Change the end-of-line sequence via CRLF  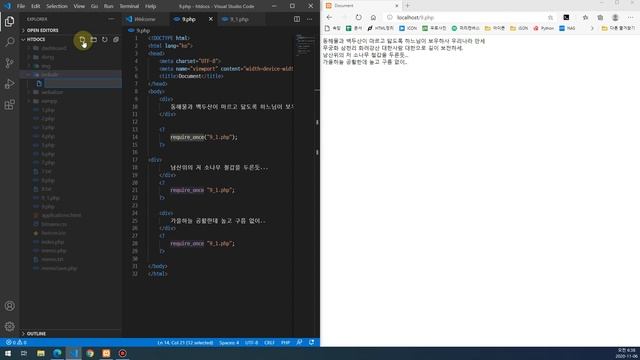pos(269,342)
